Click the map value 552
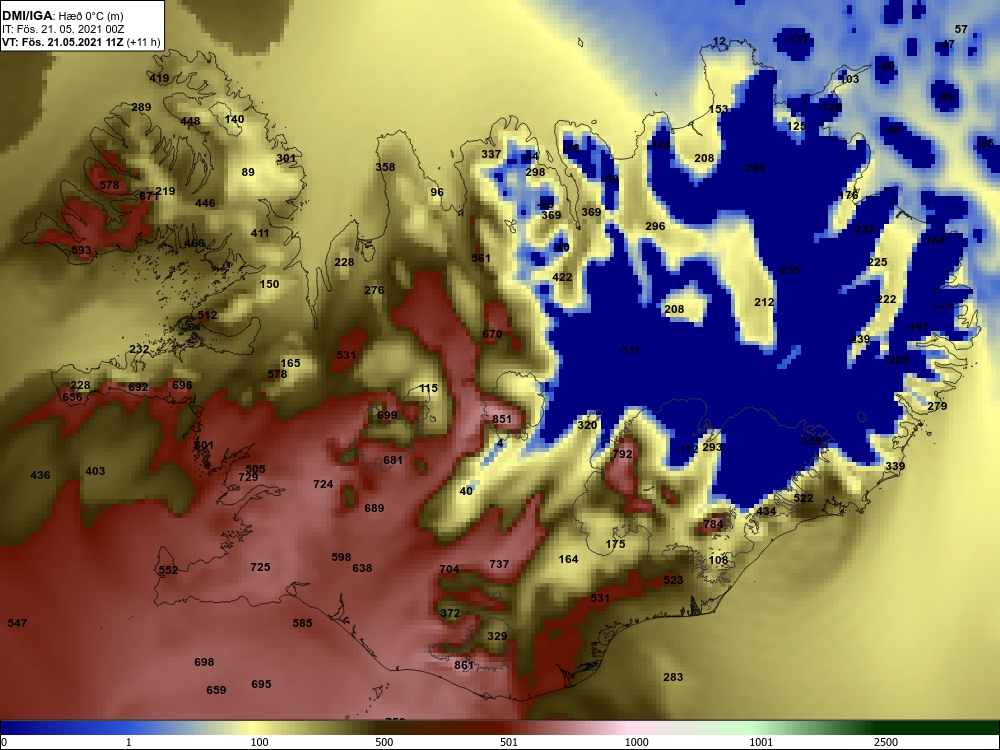The height and width of the screenshot is (750, 1000). click(x=168, y=570)
